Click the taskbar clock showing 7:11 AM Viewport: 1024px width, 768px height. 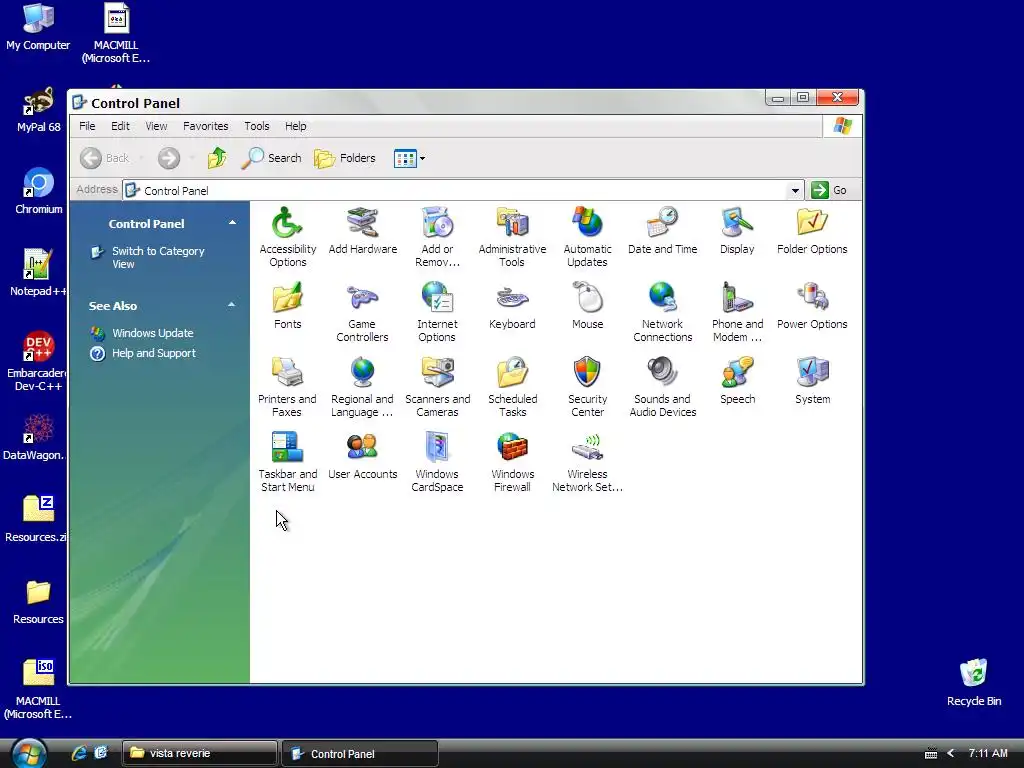click(988, 753)
